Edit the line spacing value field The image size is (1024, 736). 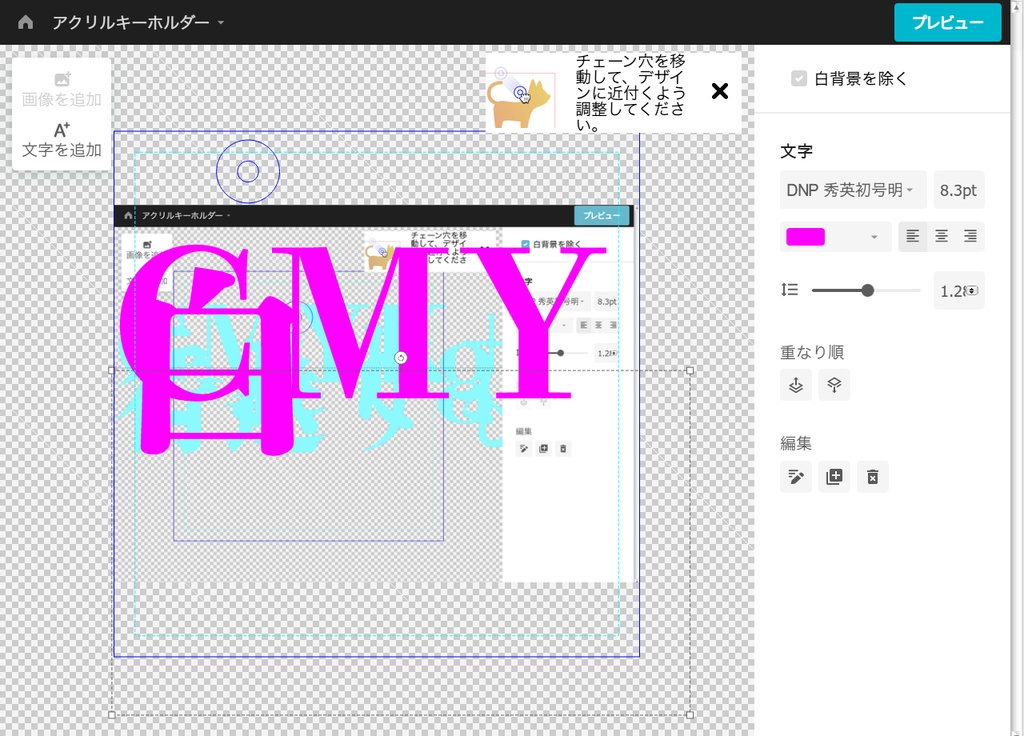(x=958, y=291)
